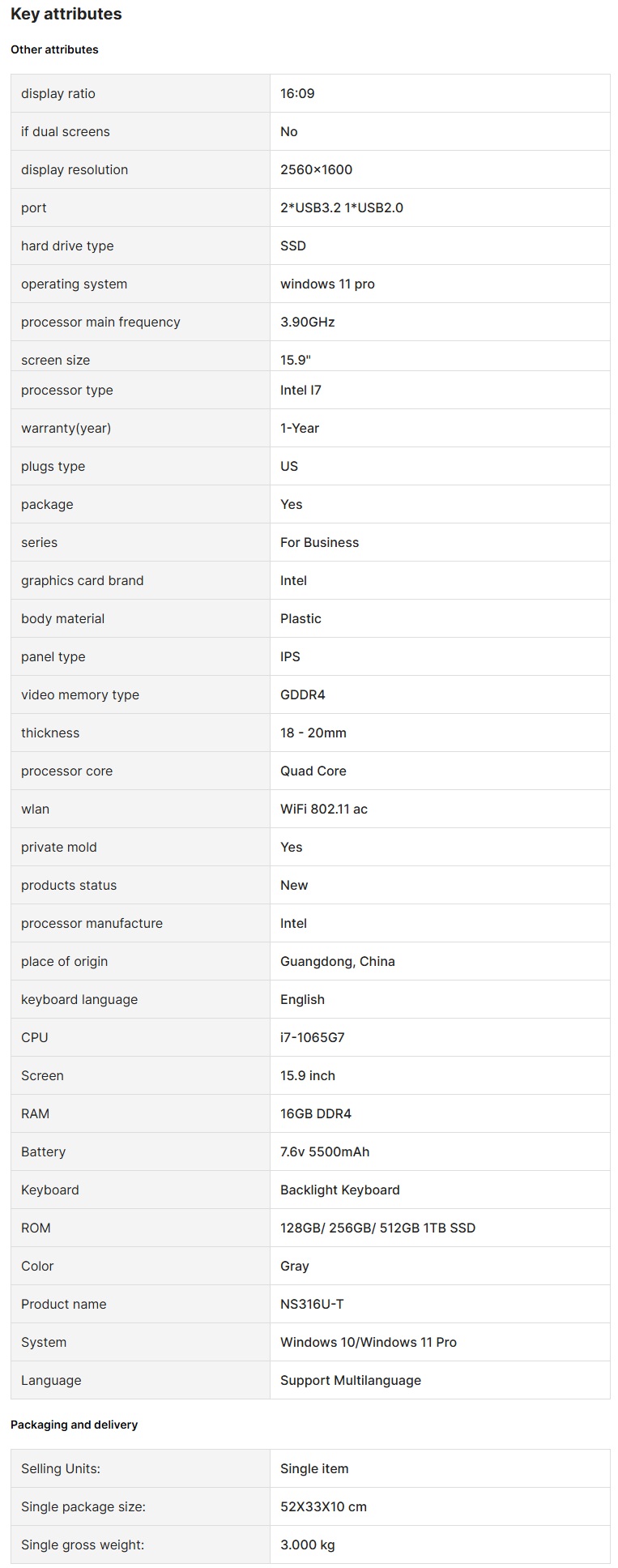
Task: Click the video memory type GDDR4 value
Action: coord(302,694)
